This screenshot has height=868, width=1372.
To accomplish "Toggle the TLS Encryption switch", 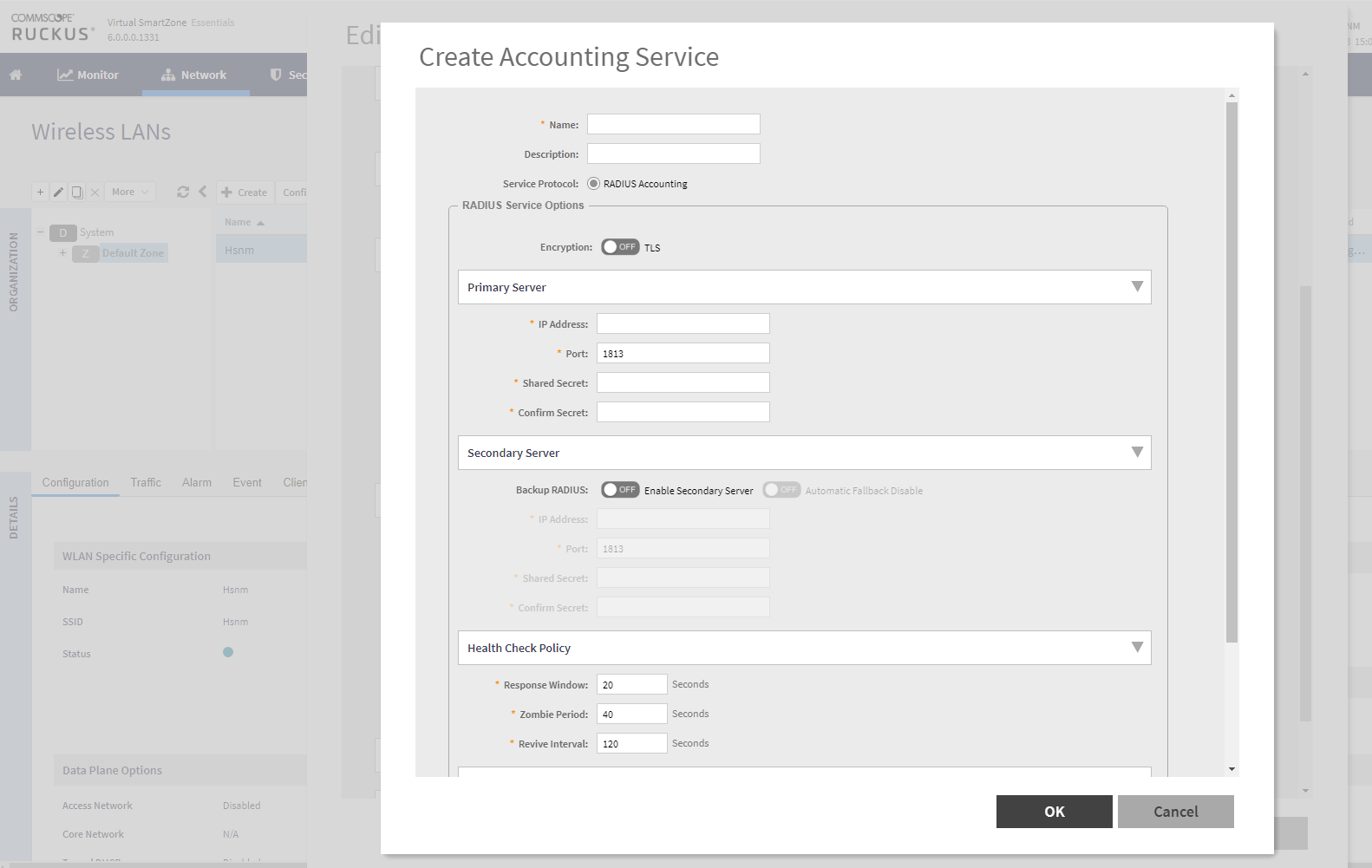I will [x=620, y=247].
